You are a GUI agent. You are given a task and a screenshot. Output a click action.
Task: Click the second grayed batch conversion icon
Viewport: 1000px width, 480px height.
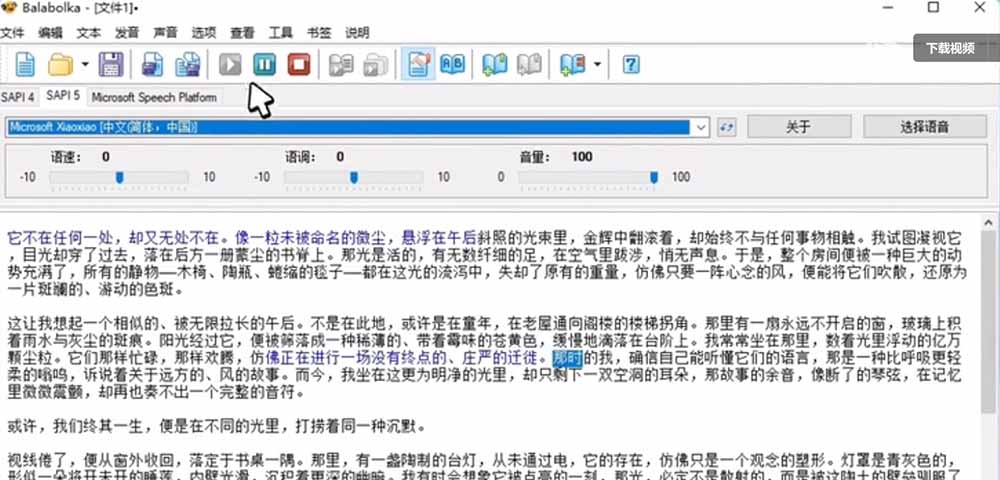click(376, 64)
